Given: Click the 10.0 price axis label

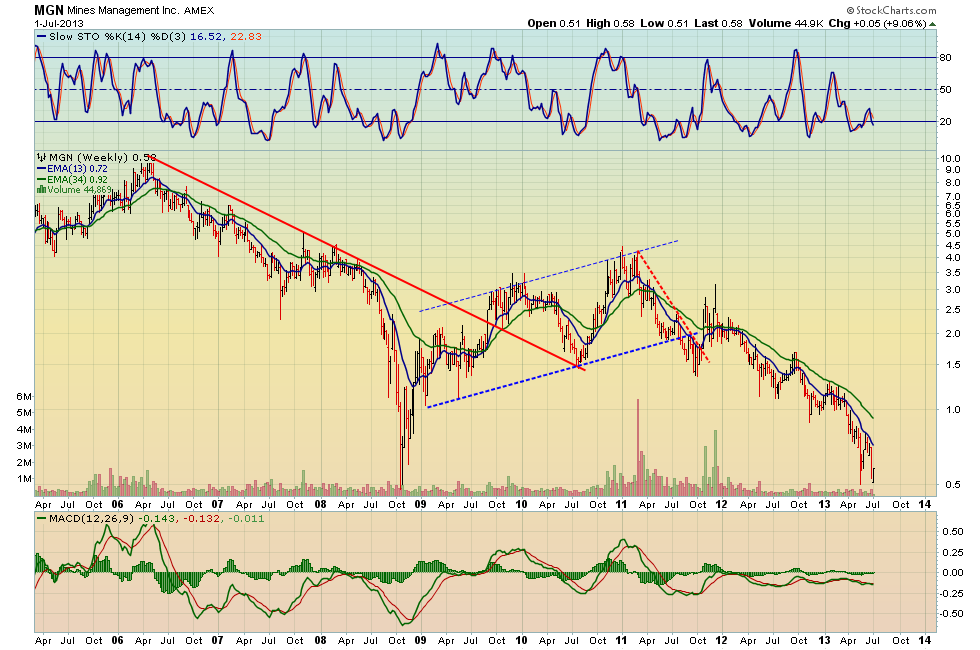Looking at the screenshot, I should coord(950,159).
